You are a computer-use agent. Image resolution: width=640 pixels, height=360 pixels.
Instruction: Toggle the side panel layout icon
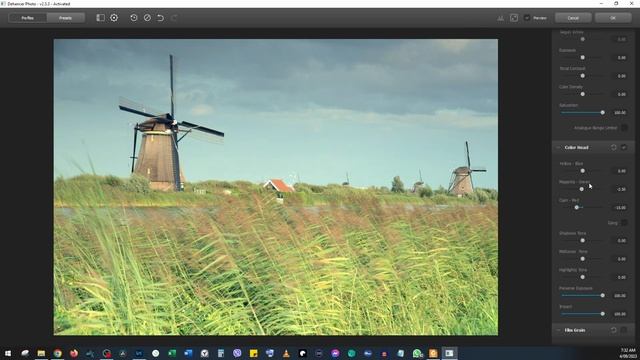click(x=100, y=18)
